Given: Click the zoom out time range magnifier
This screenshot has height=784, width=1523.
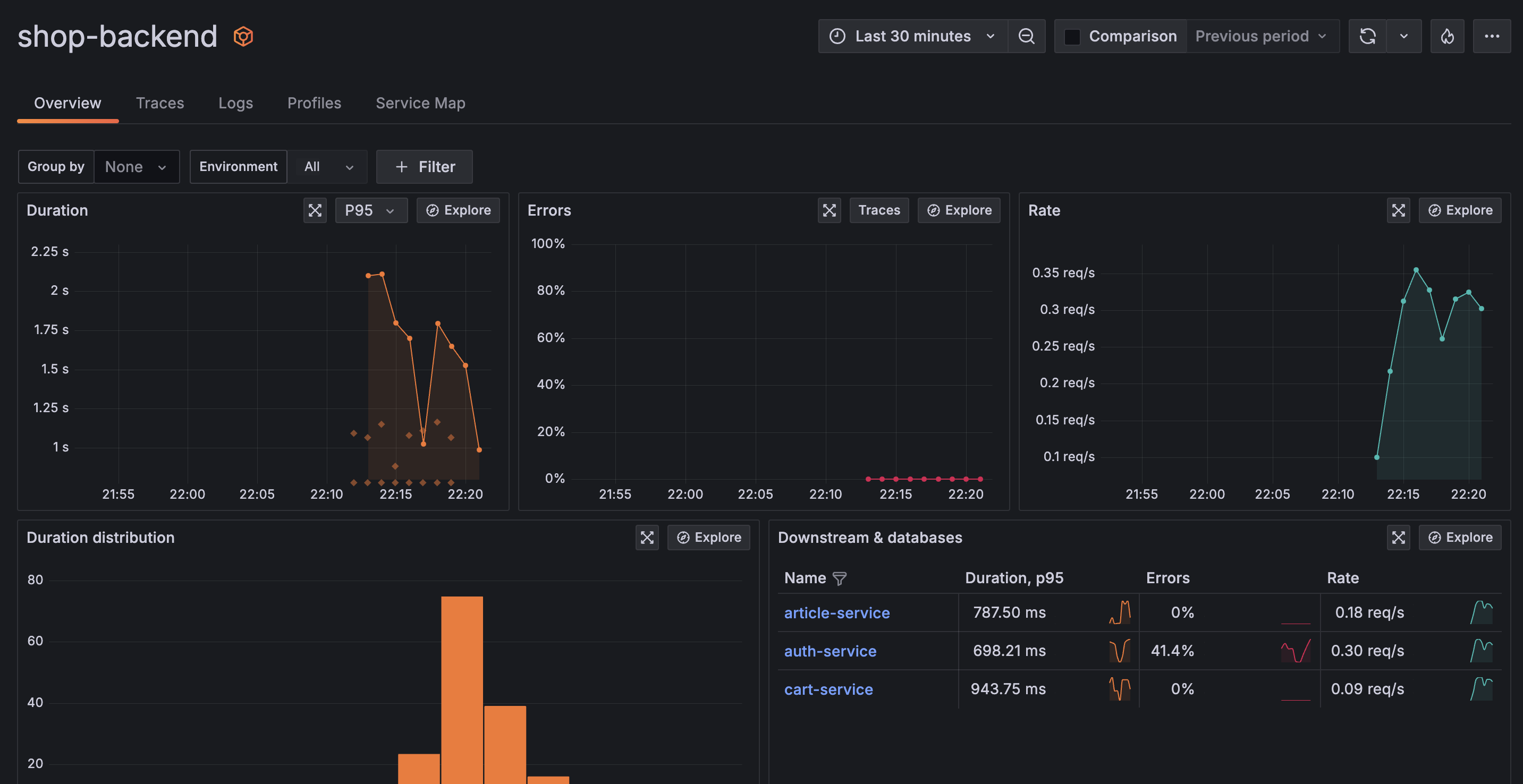Looking at the screenshot, I should (1026, 36).
